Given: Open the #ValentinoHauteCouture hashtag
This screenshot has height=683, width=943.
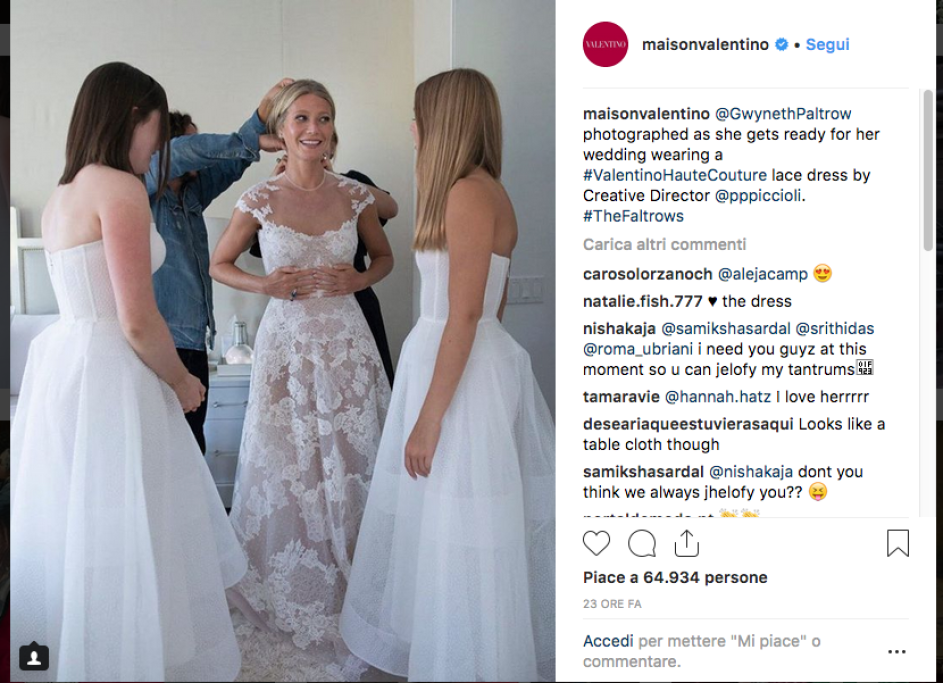Looking at the screenshot, I should click(x=675, y=175).
